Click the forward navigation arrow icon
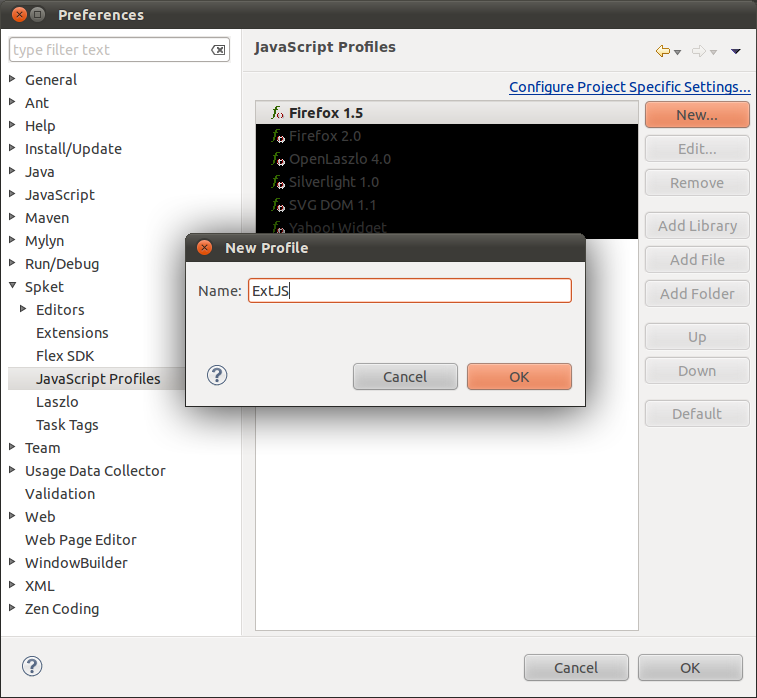Image resolution: width=757 pixels, height=698 pixels. click(699, 51)
